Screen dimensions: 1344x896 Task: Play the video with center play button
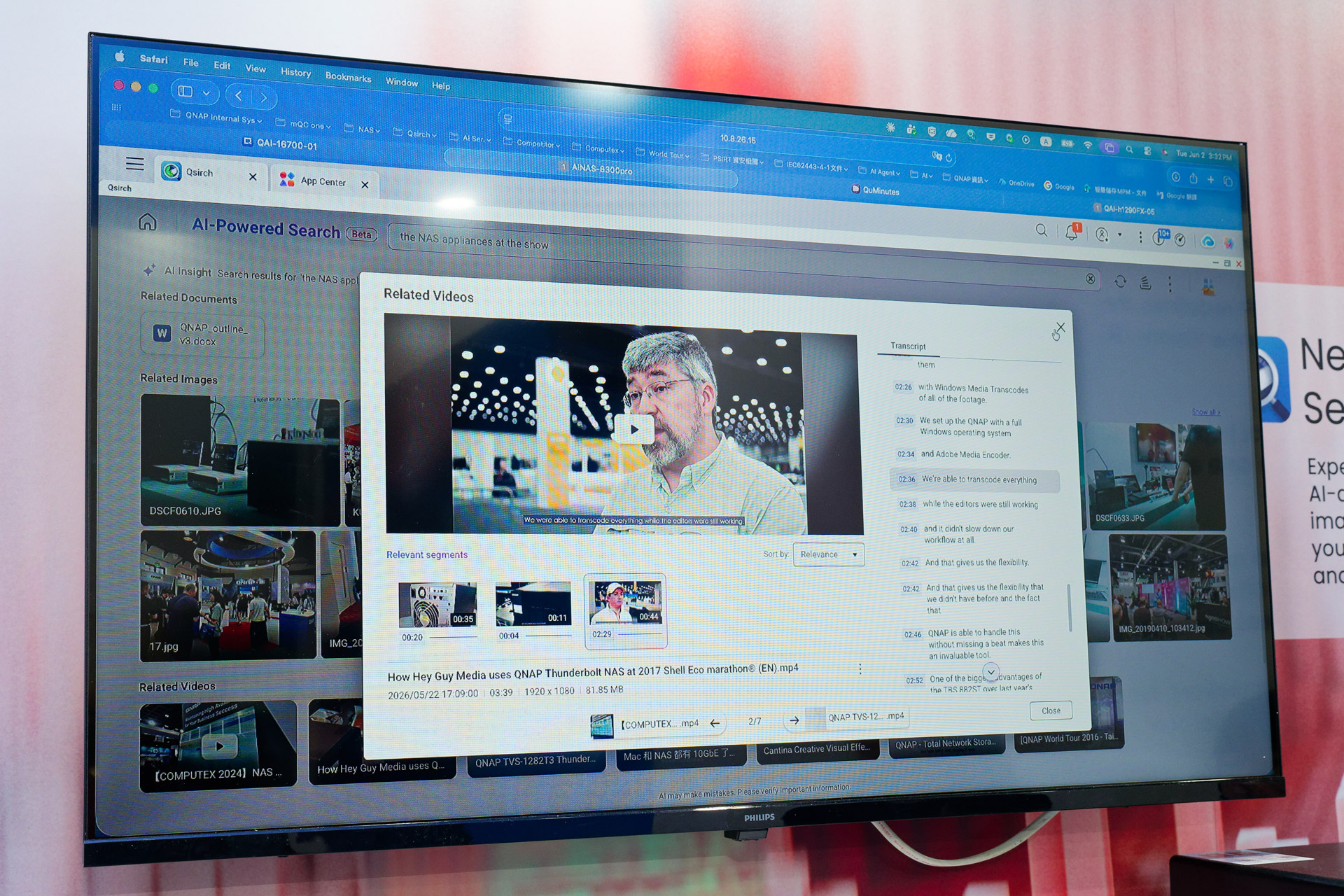[634, 429]
